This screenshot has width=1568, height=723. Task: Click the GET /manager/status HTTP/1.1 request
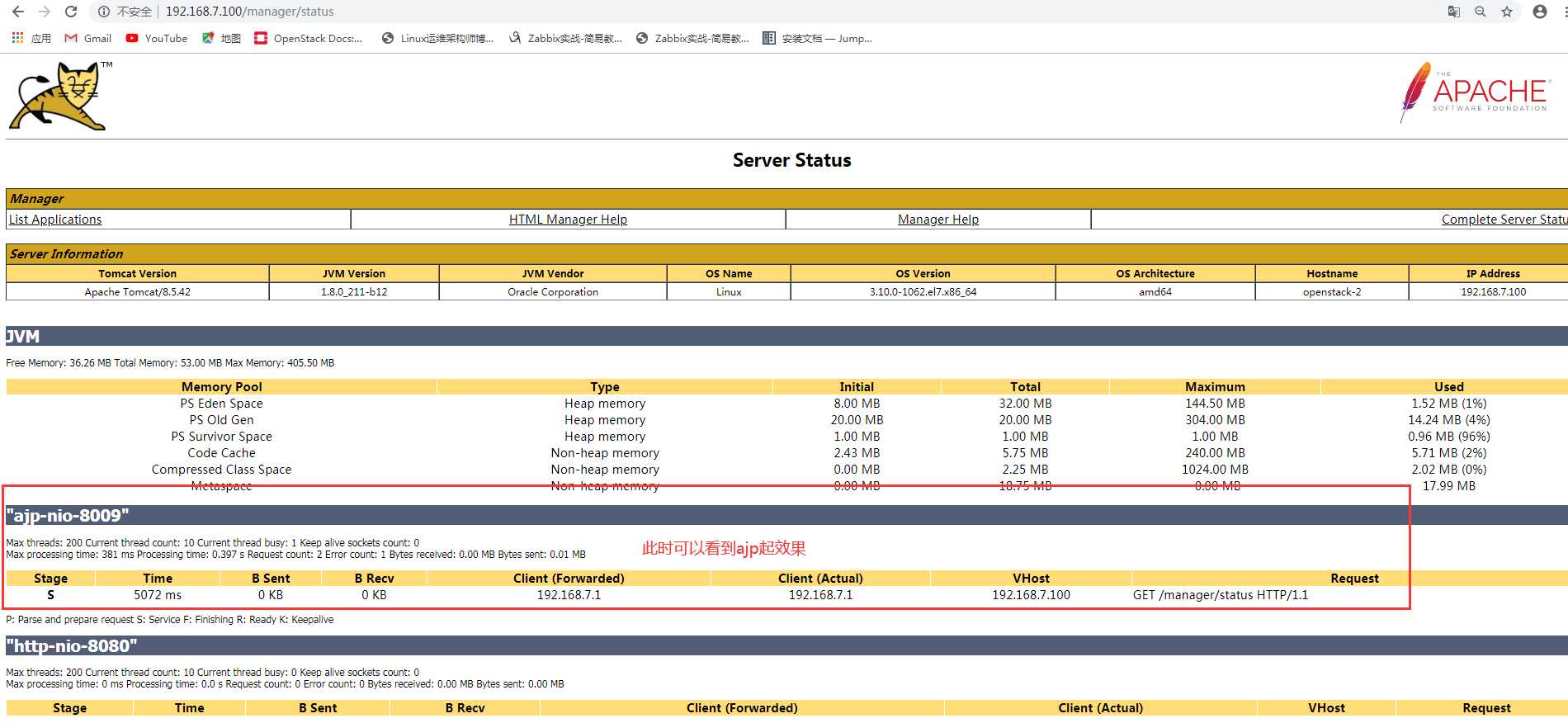coord(1221,595)
